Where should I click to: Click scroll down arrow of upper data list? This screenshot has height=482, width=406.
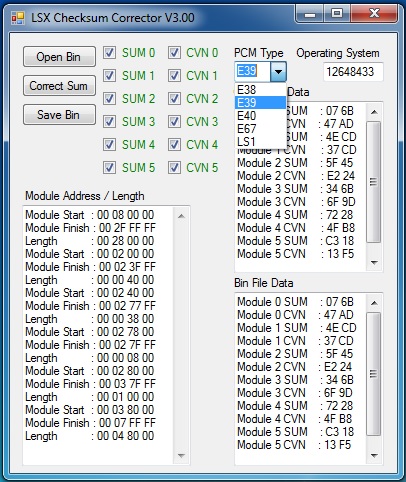[374, 263]
